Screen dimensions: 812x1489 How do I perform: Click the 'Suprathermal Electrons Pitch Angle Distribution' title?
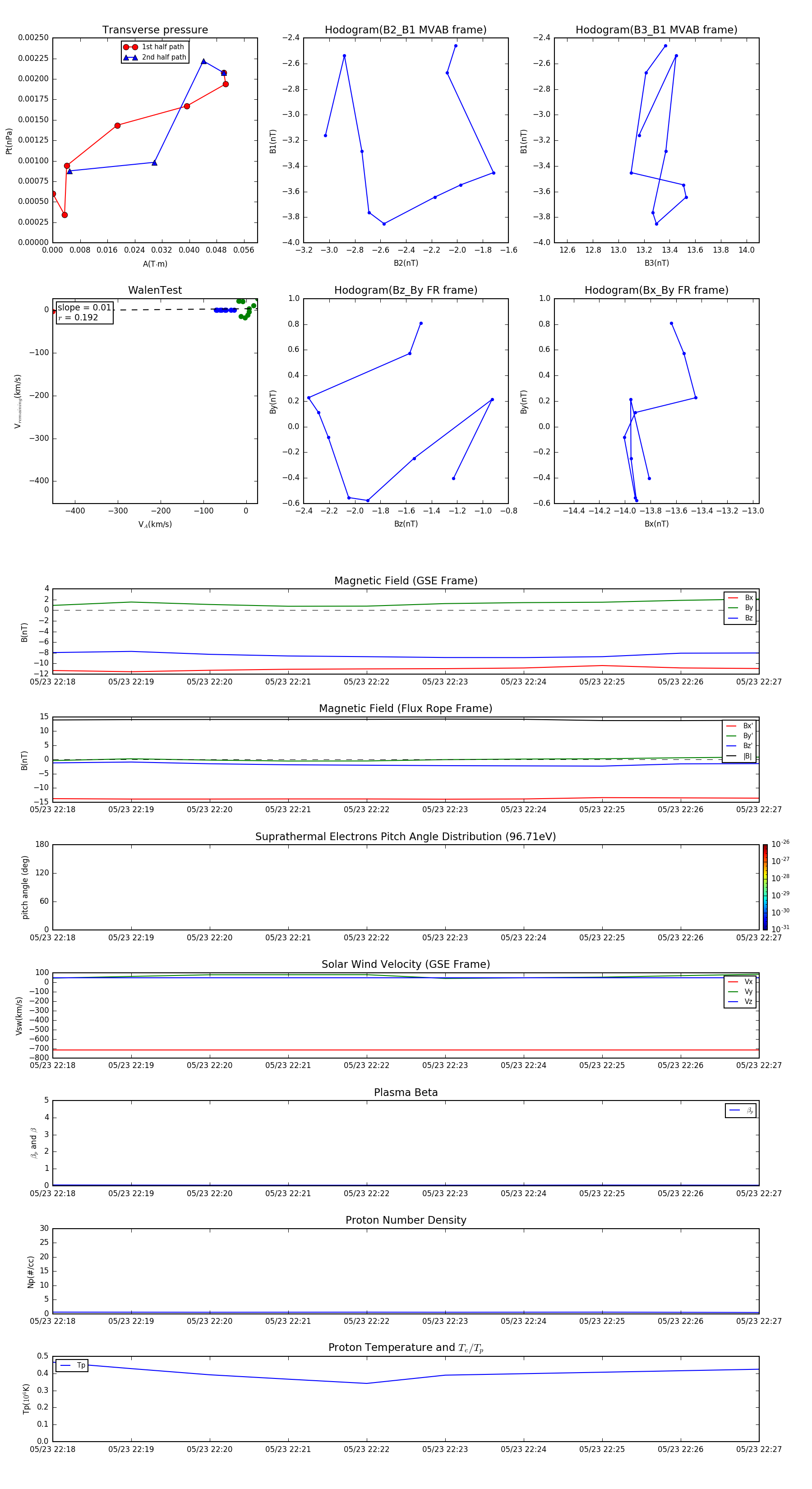coord(406,837)
